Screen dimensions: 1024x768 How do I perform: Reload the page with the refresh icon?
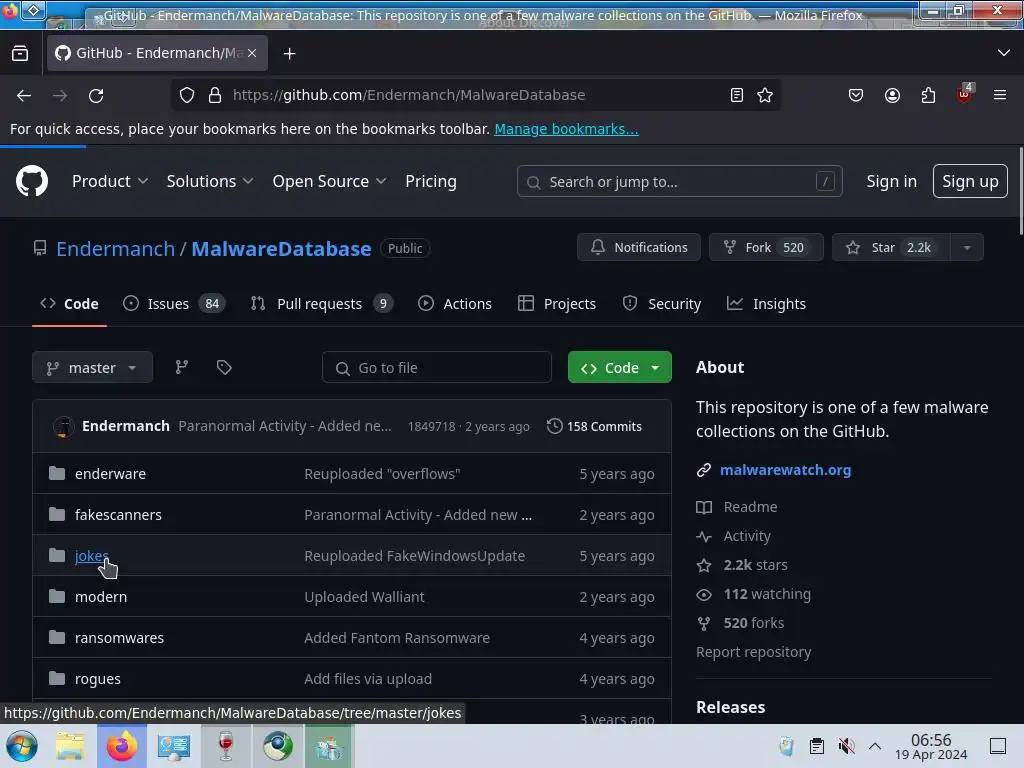click(96, 95)
